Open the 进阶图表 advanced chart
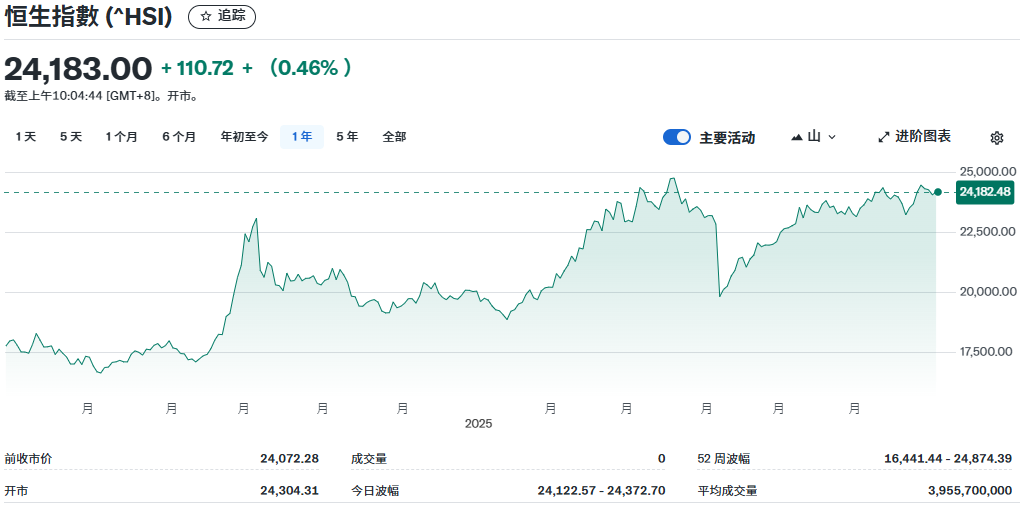The width and height of the screenshot is (1021, 505). (x=915, y=137)
